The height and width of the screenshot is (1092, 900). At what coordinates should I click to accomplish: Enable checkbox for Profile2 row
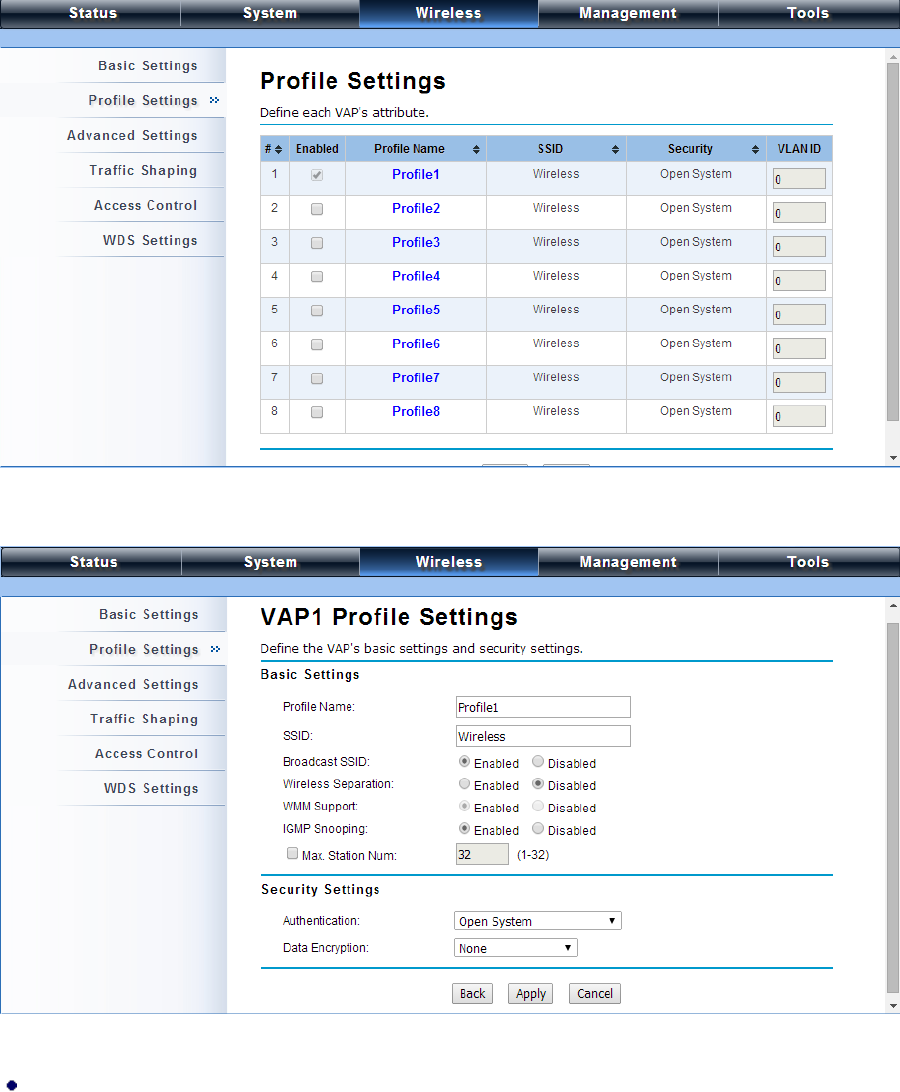(317, 209)
